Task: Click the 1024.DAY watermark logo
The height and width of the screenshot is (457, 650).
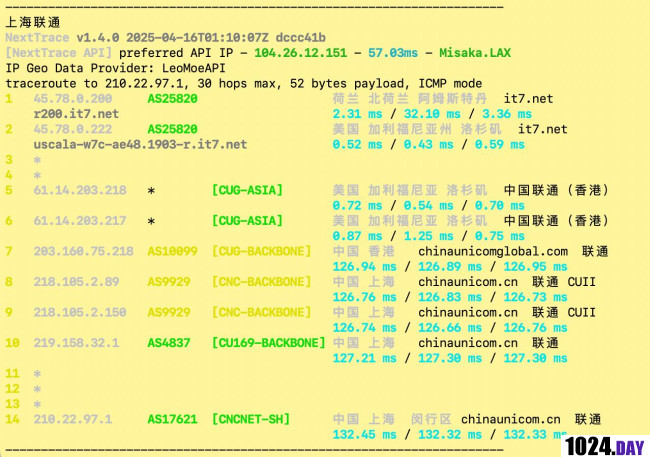Action: pyautogui.click(x=603, y=444)
